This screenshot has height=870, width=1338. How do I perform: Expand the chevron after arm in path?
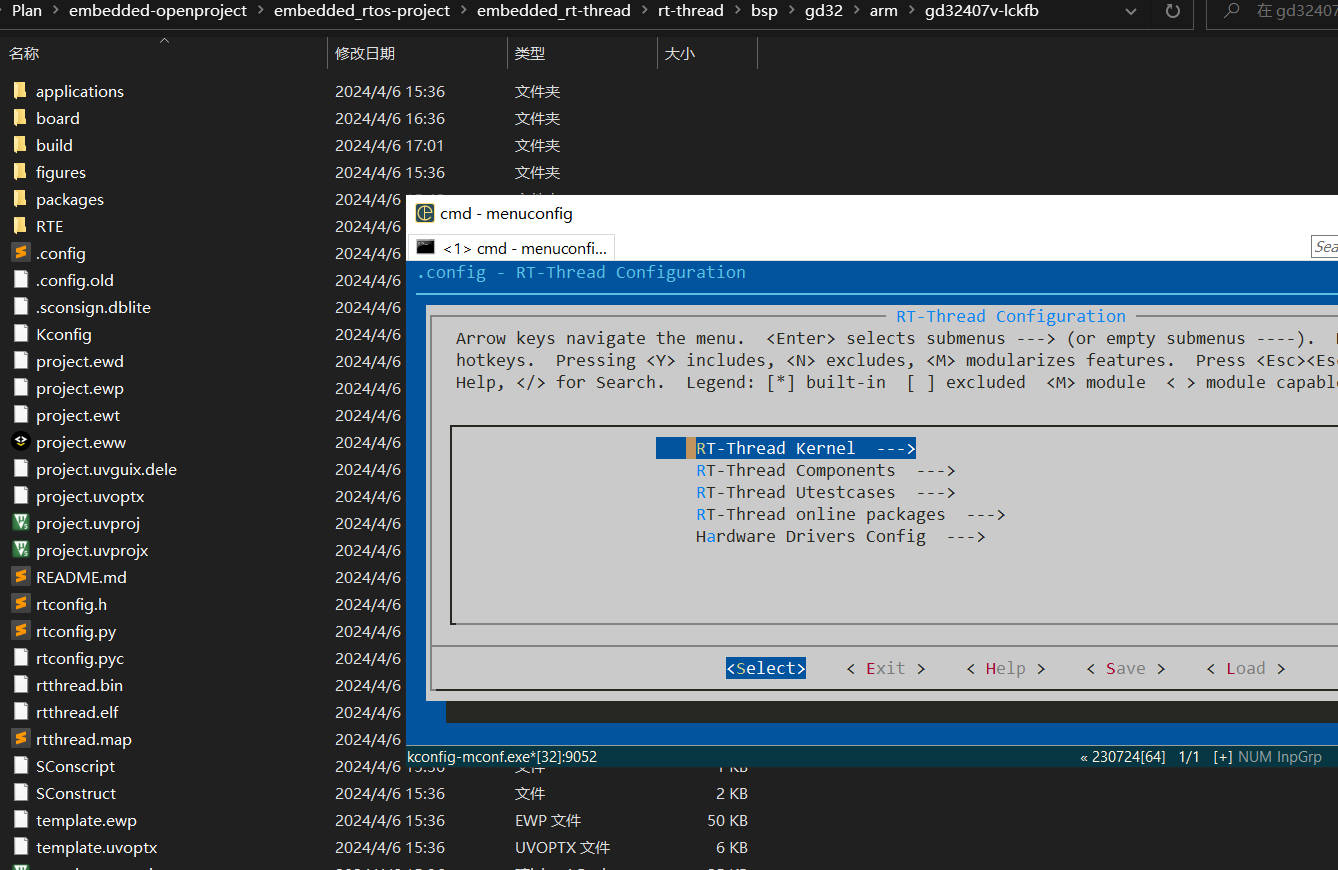[911, 11]
